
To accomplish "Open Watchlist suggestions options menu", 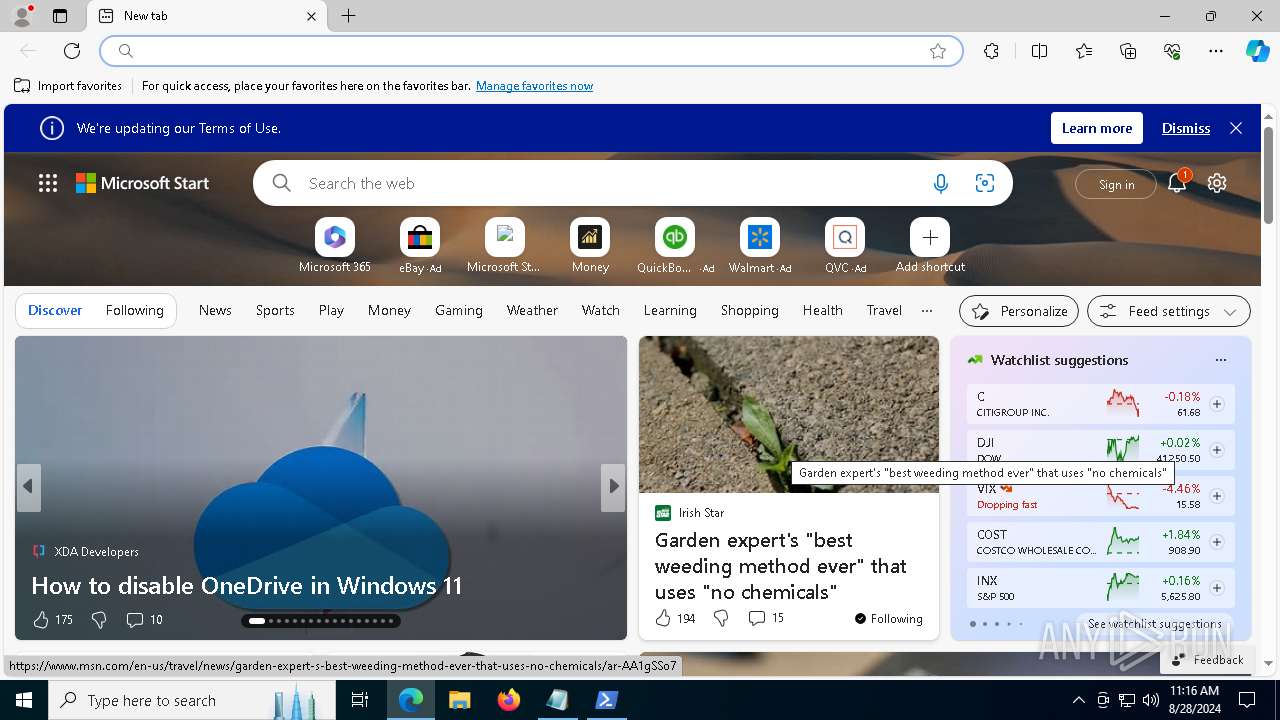I will 1220,360.
